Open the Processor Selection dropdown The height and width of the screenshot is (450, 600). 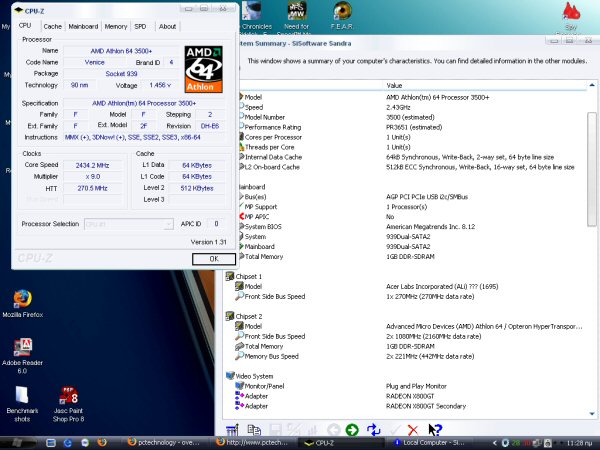pyautogui.click(x=129, y=224)
